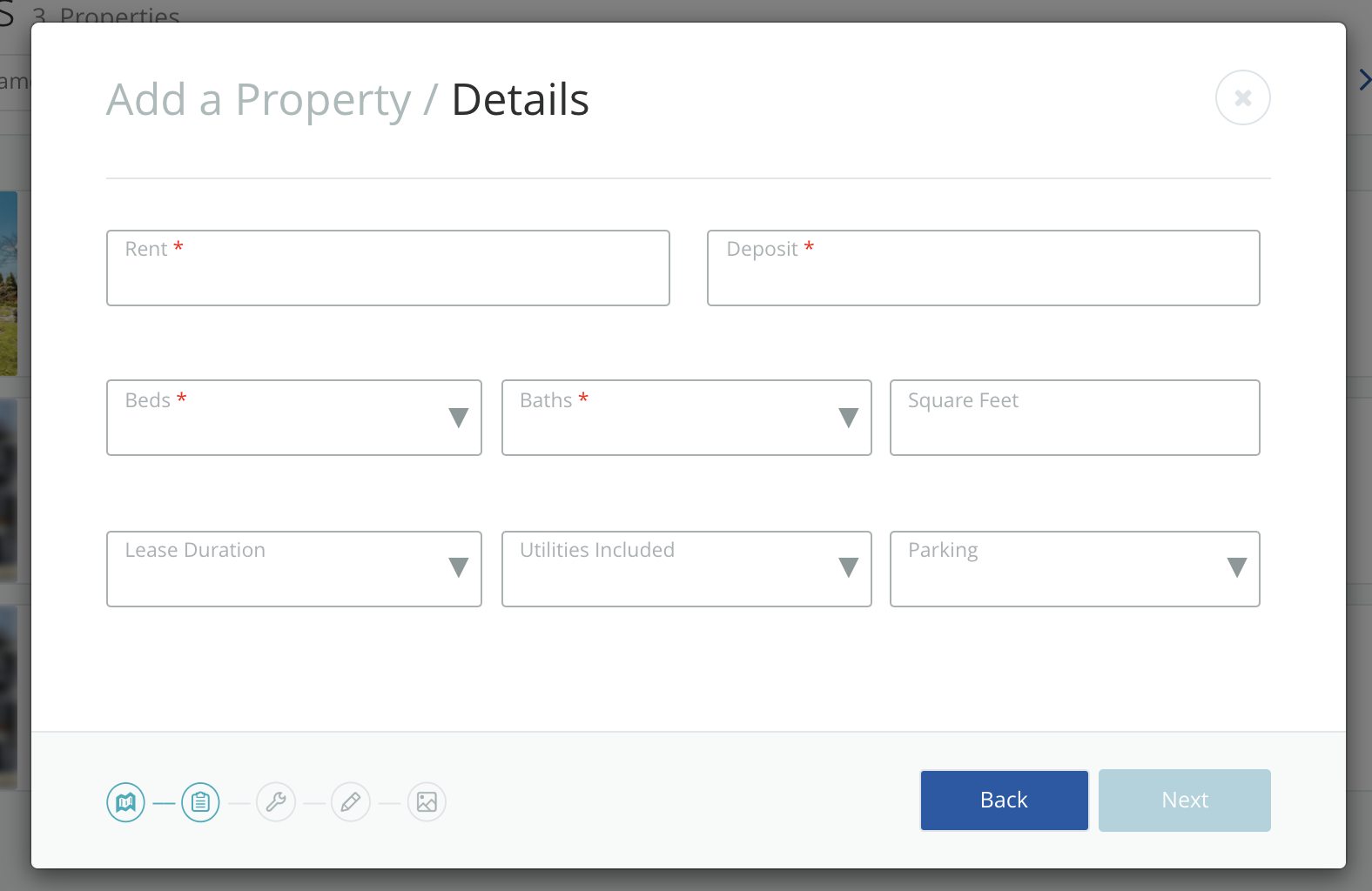Go to the image photos step icon
1372x891 pixels.
(427, 801)
